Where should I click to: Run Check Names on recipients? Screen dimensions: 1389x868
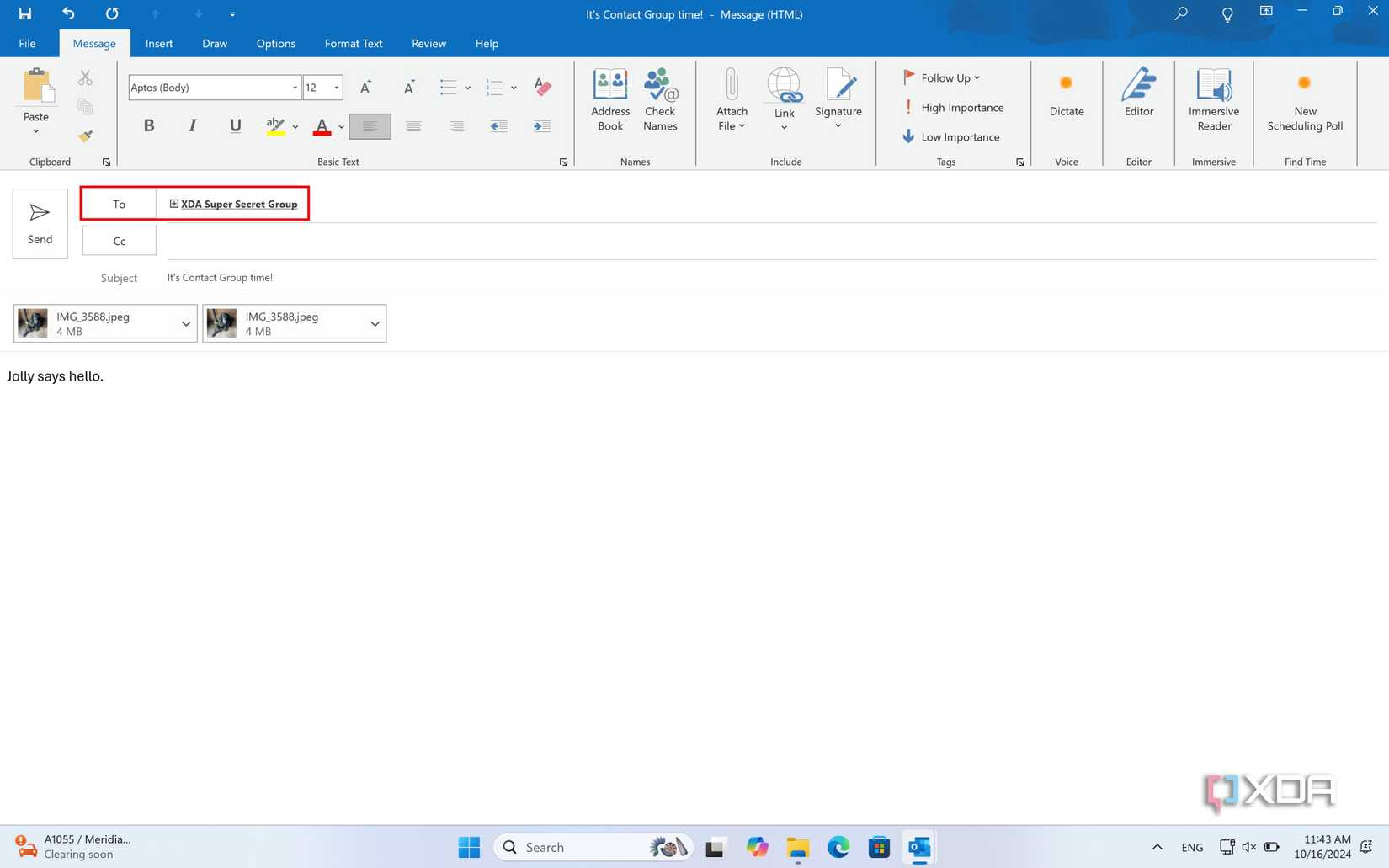click(x=660, y=99)
